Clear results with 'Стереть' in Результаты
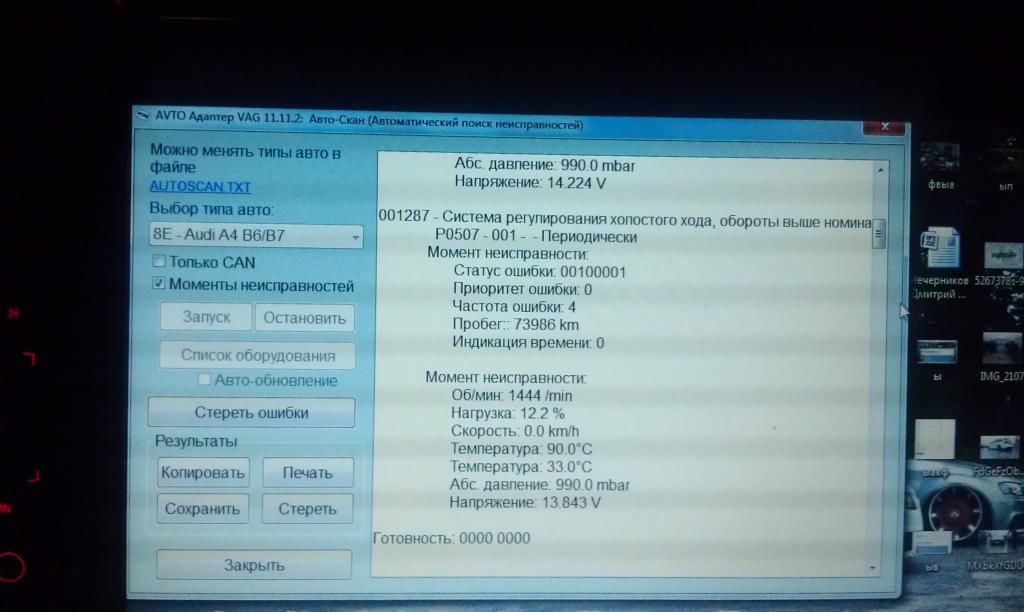Screen dimensions: 1024x612 308,508
